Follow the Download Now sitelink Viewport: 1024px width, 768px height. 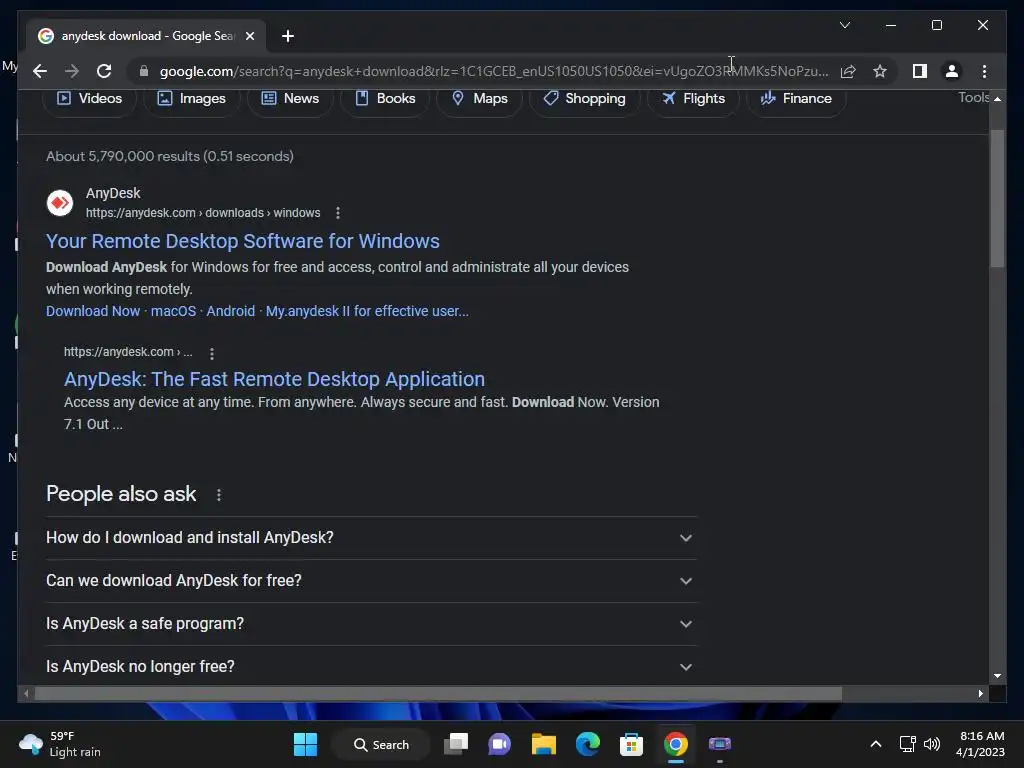point(93,311)
